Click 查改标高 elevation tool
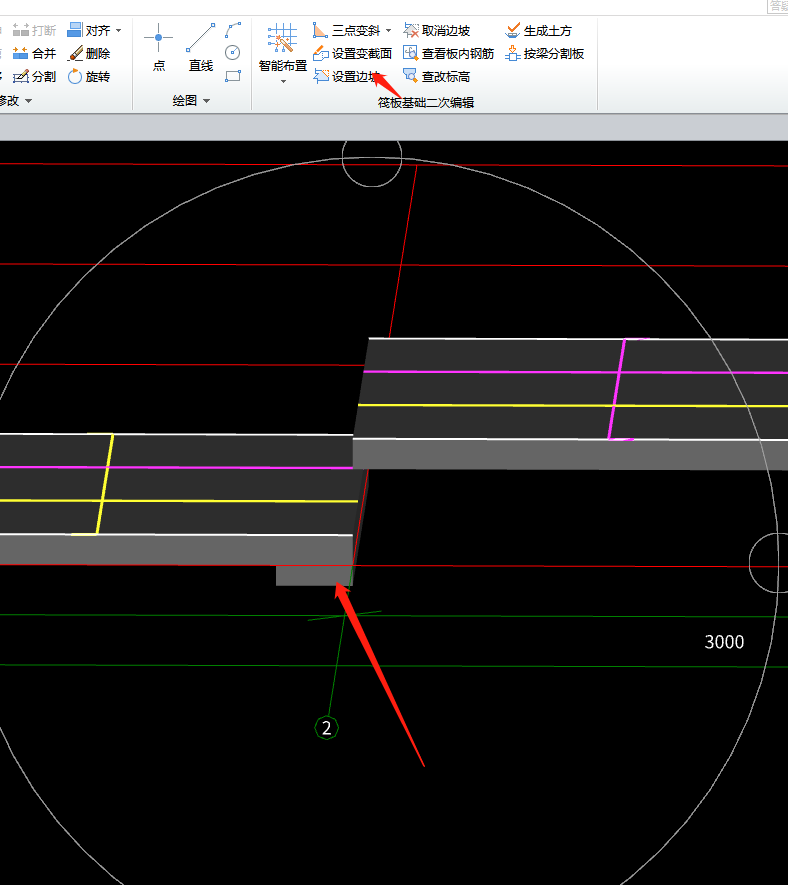The image size is (788, 885). (x=436, y=77)
